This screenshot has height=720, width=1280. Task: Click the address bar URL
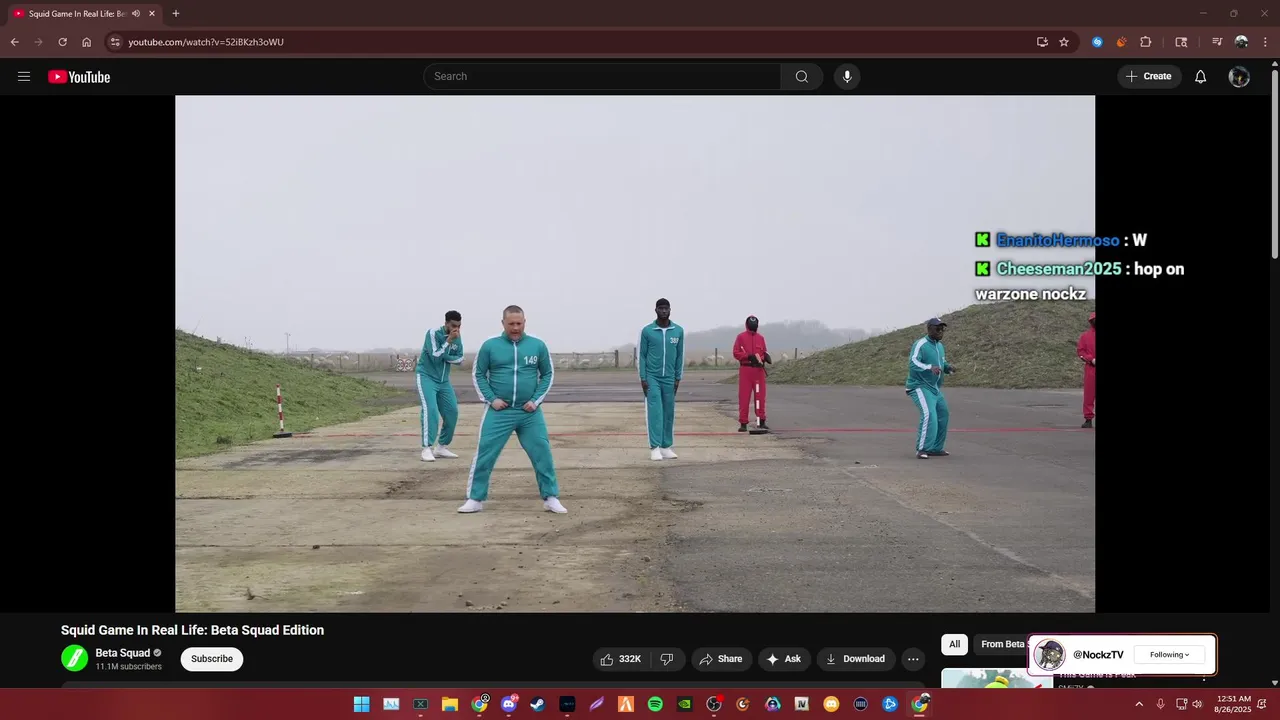tap(206, 42)
